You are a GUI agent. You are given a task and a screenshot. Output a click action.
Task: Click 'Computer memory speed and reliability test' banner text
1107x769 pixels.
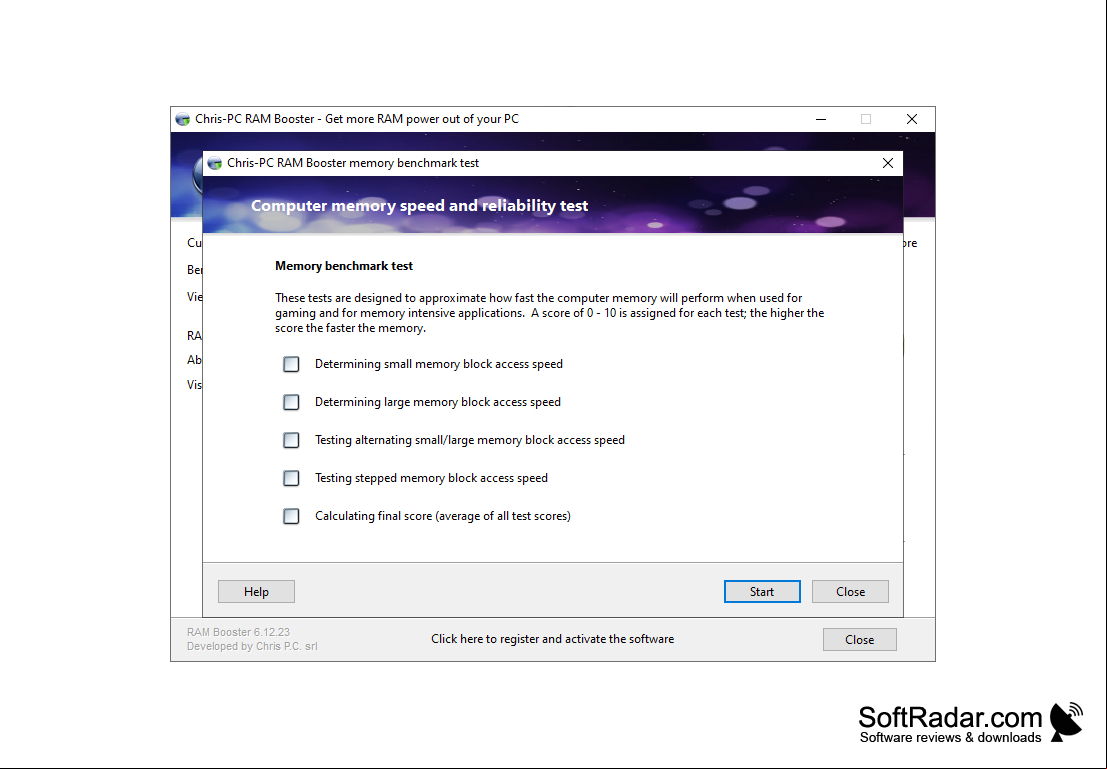coord(419,205)
